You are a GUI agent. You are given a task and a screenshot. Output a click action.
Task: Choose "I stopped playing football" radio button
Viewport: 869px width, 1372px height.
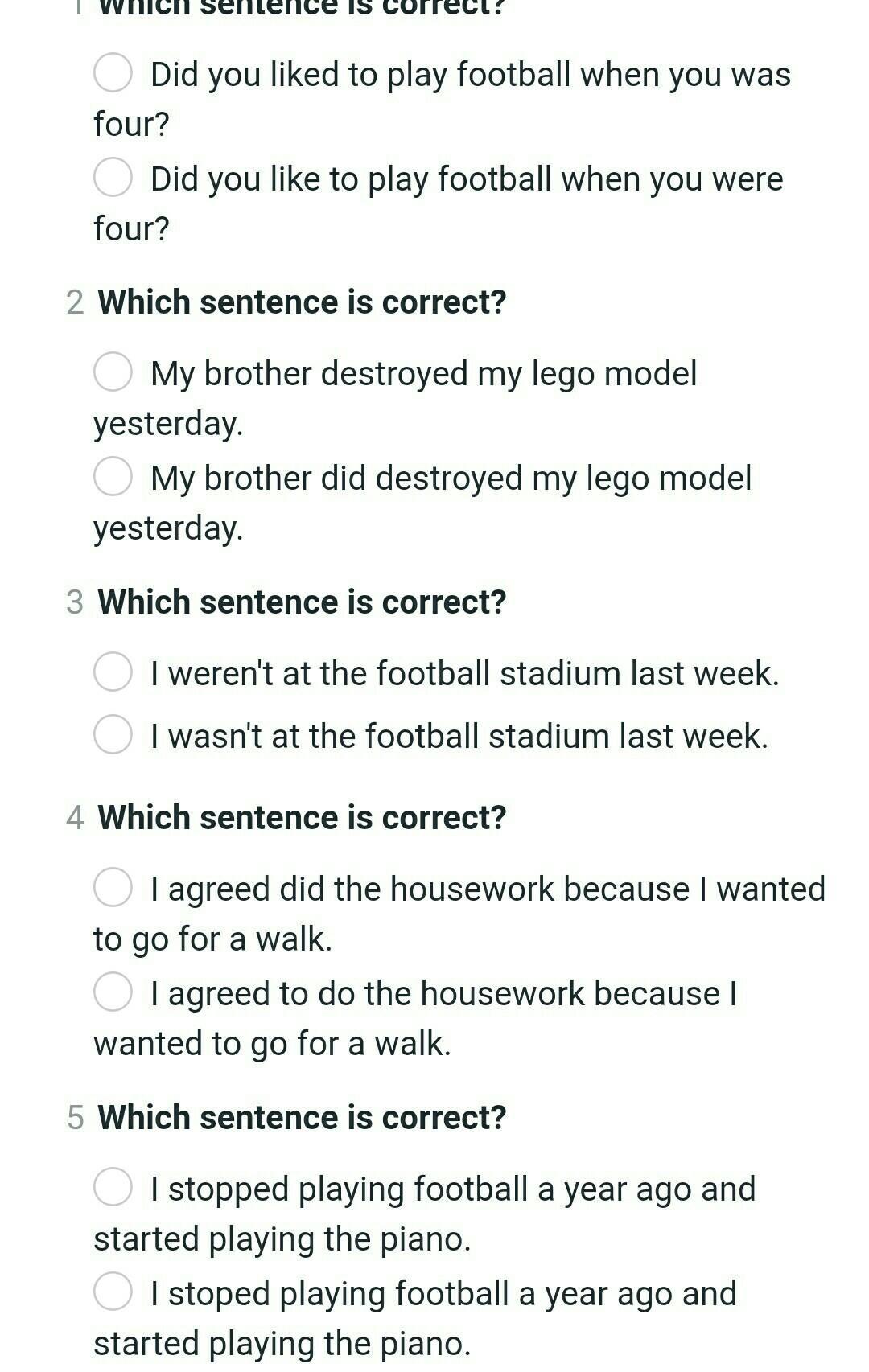click(113, 1187)
